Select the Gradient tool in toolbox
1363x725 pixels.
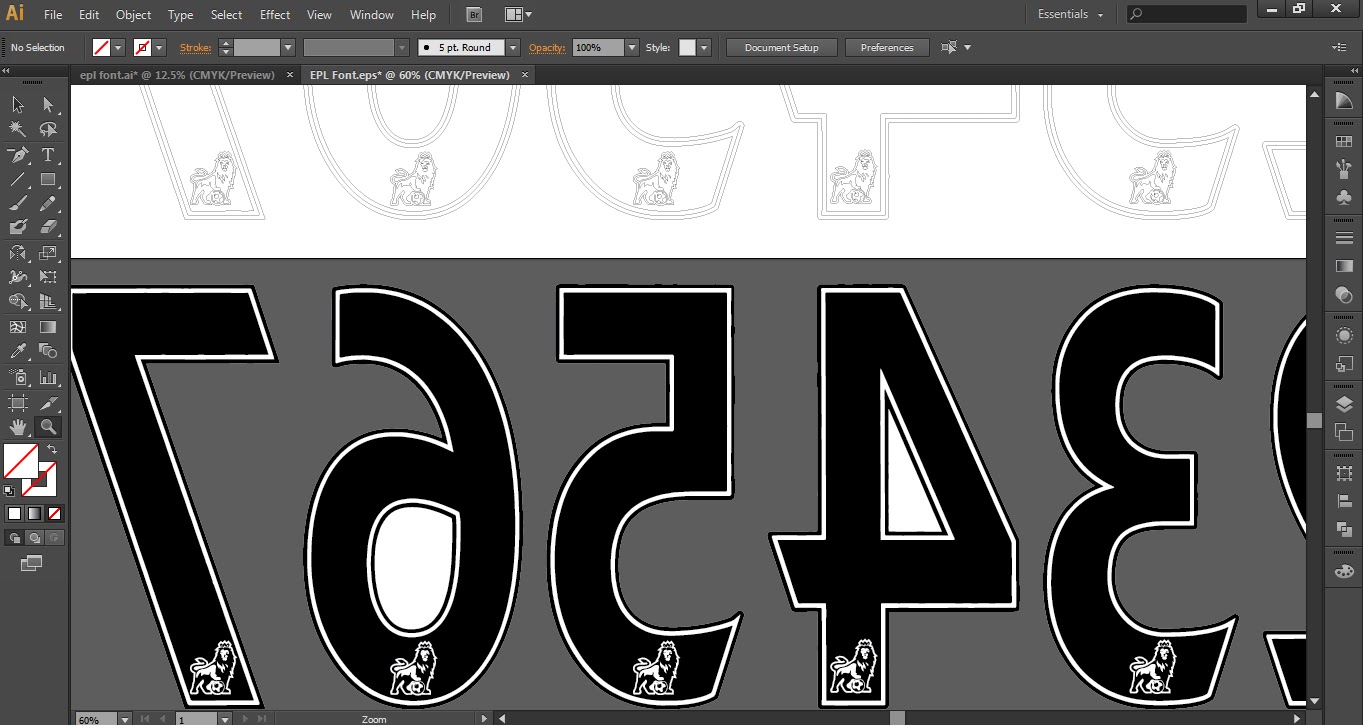click(x=47, y=327)
